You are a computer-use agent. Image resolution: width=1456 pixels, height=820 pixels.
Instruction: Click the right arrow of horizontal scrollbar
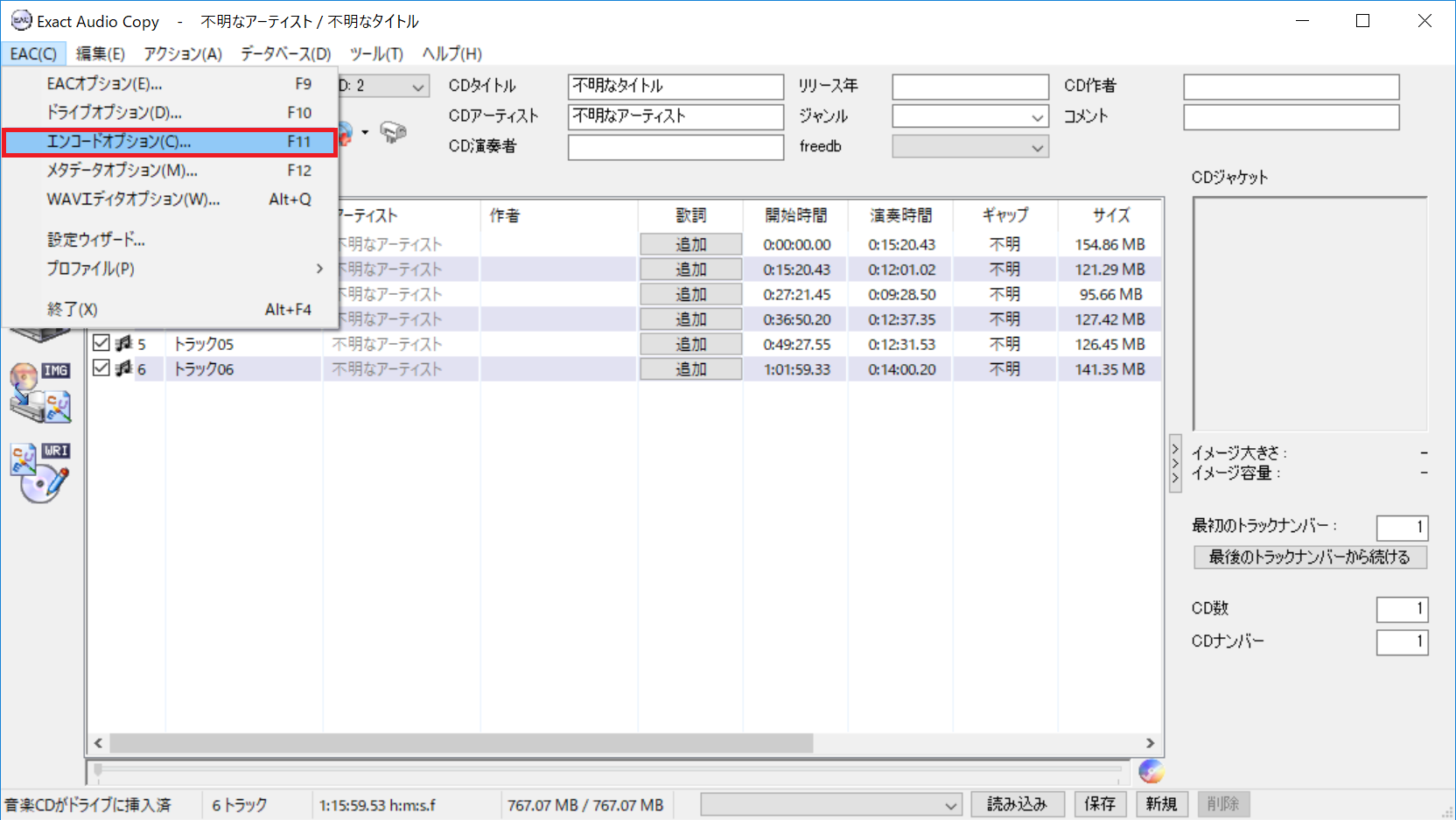point(1150,743)
